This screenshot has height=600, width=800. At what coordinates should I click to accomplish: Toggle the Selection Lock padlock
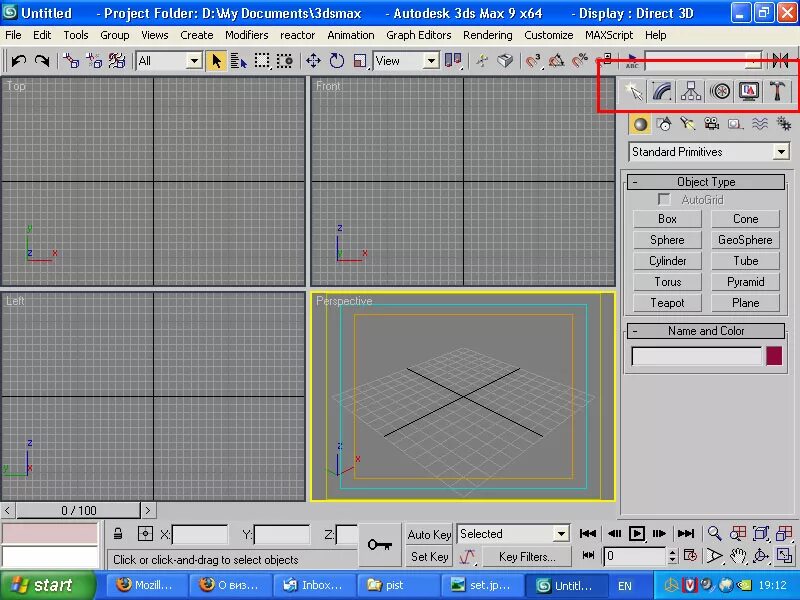118,534
